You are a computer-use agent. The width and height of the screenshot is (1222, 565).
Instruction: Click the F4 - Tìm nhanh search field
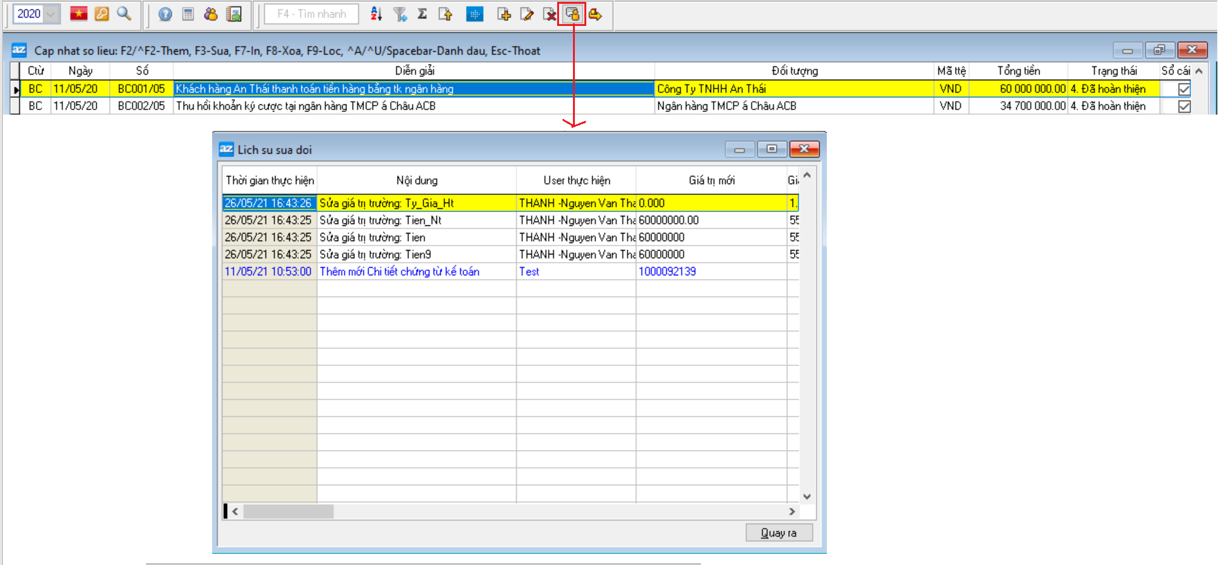[x=312, y=14]
